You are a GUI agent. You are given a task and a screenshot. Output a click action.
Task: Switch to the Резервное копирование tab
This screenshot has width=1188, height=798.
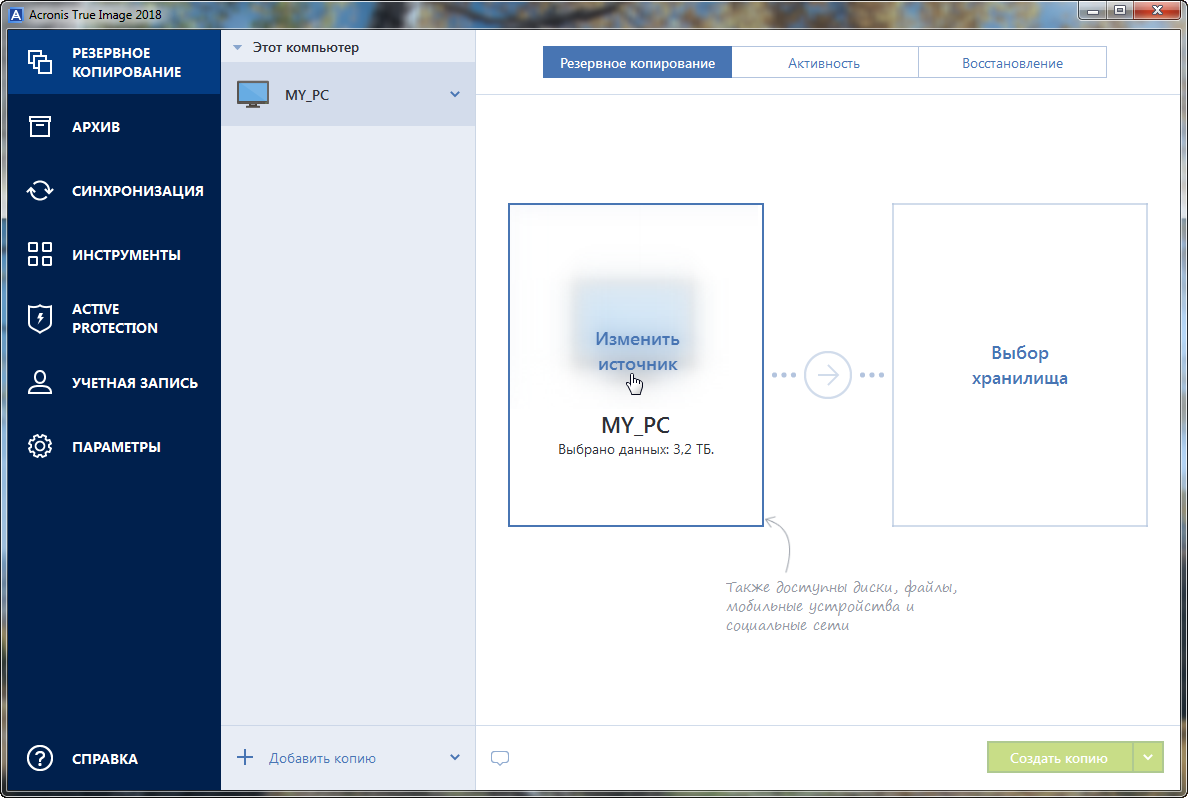[x=637, y=63]
